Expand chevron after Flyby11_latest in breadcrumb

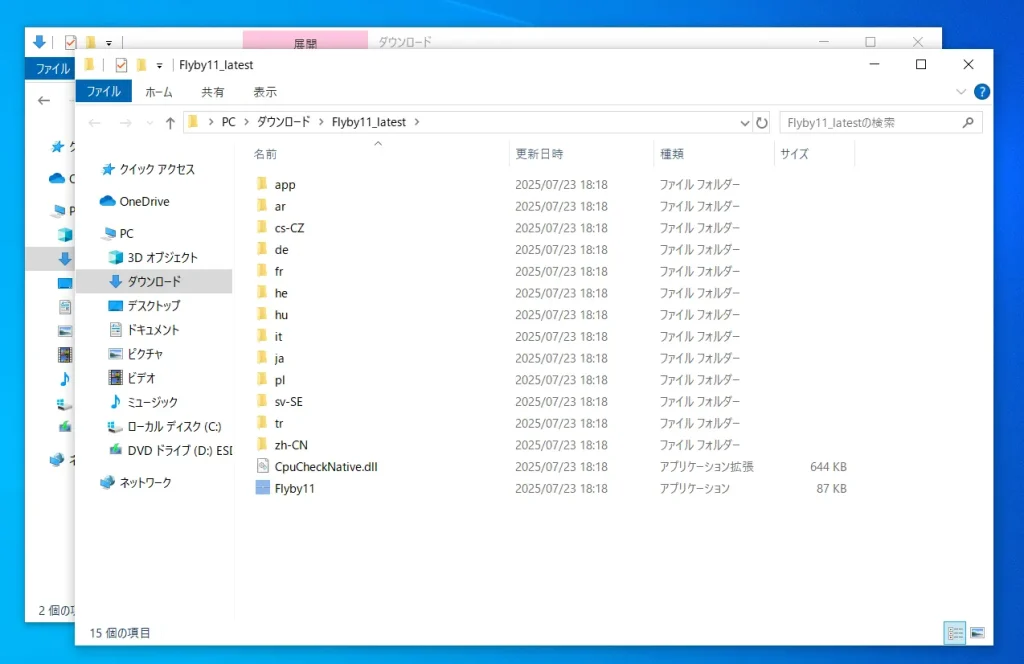click(x=417, y=122)
